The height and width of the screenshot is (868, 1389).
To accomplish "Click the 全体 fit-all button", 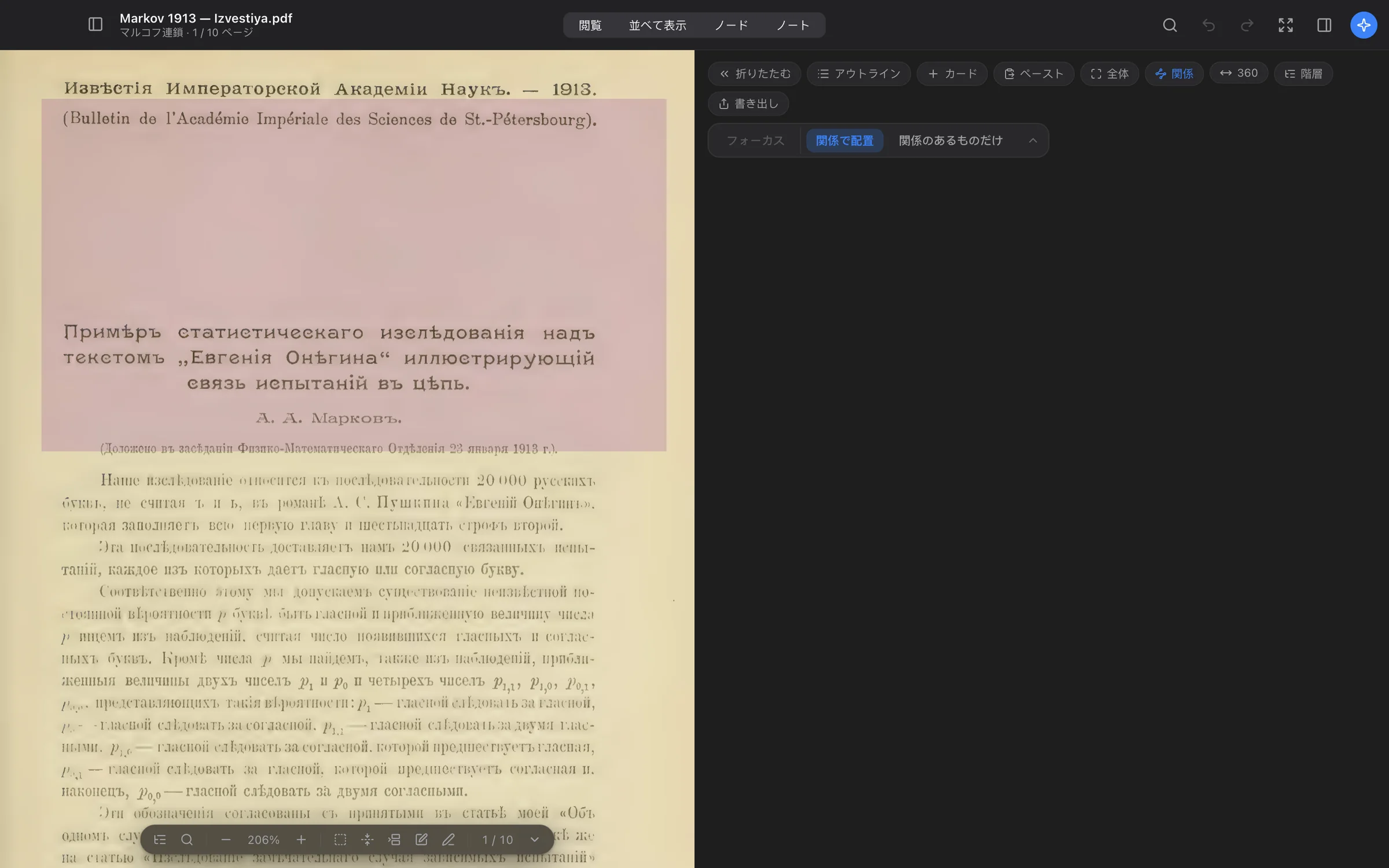I will click(x=1109, y=73).
